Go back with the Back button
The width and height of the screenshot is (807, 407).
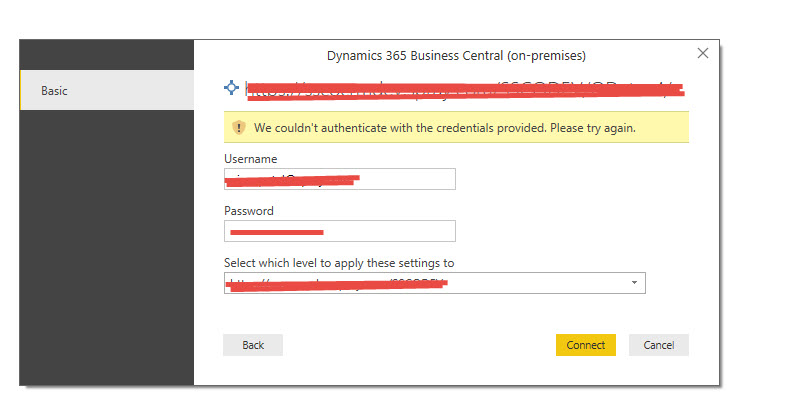point(253,345)
